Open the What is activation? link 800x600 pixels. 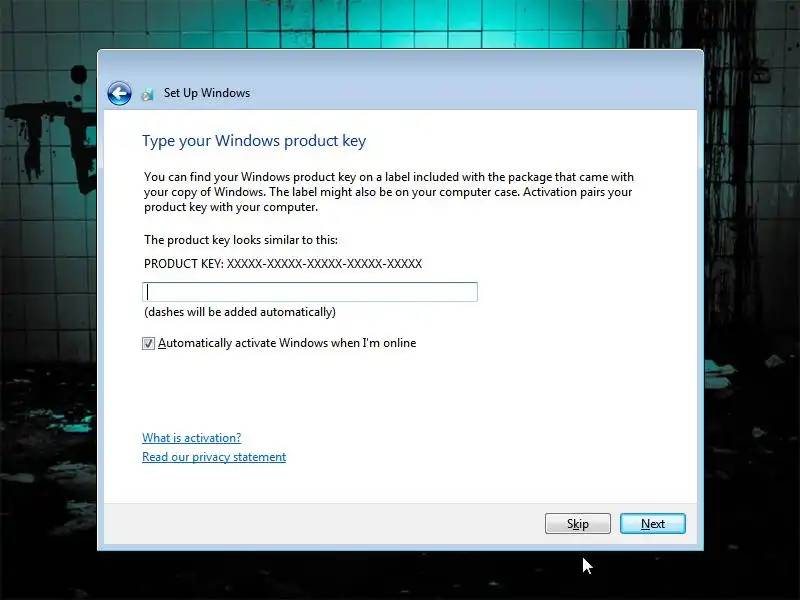coord(191,438)
